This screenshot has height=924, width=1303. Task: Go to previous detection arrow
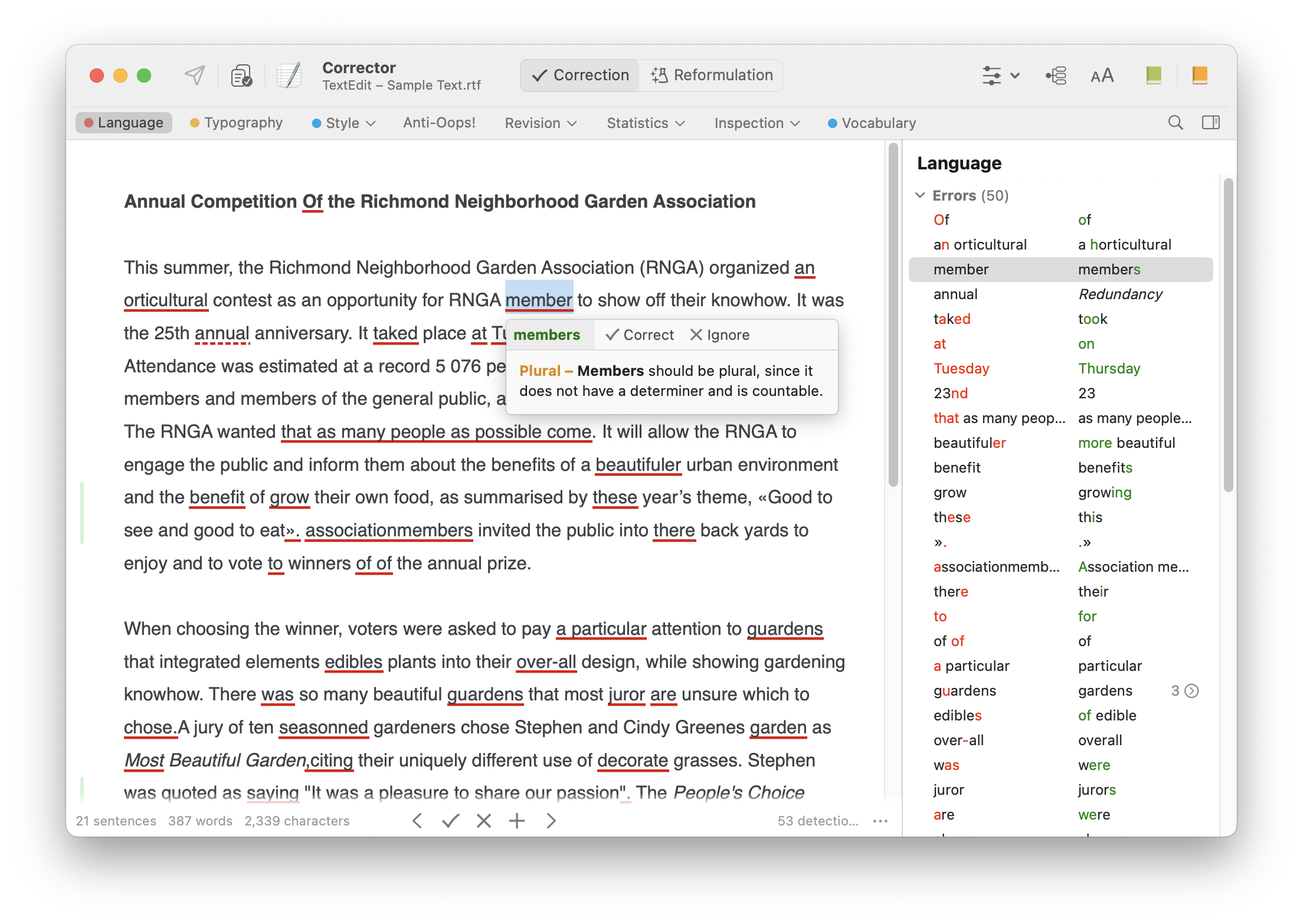[417, 821]
